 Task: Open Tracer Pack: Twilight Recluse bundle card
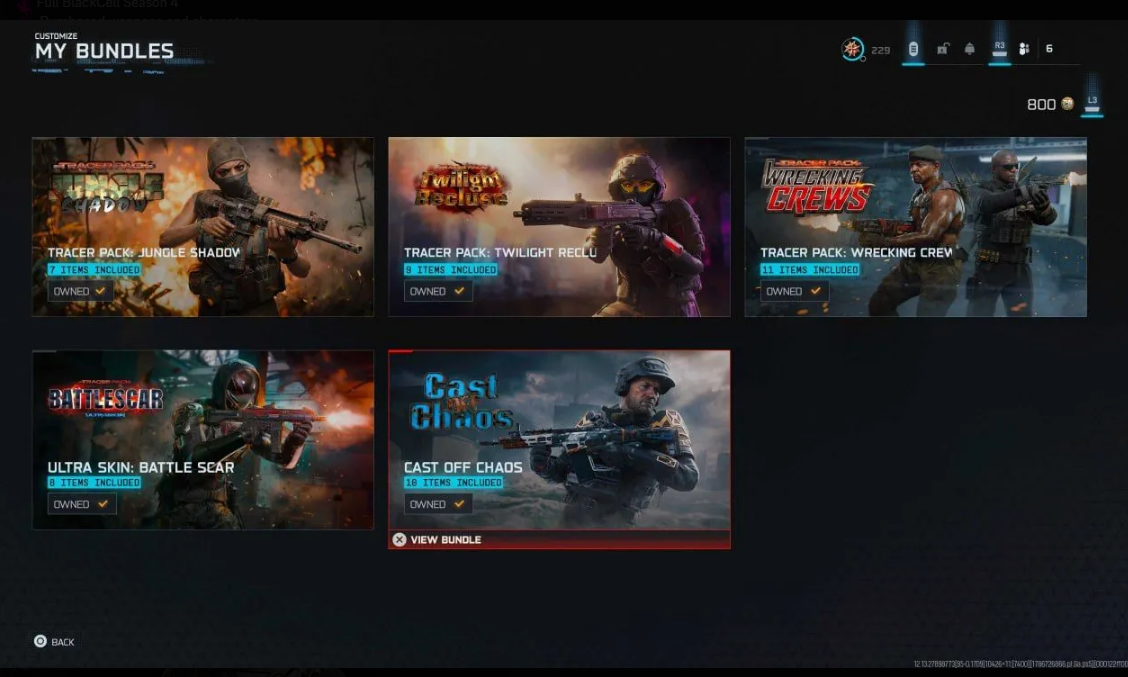click(x=559, y=227)
